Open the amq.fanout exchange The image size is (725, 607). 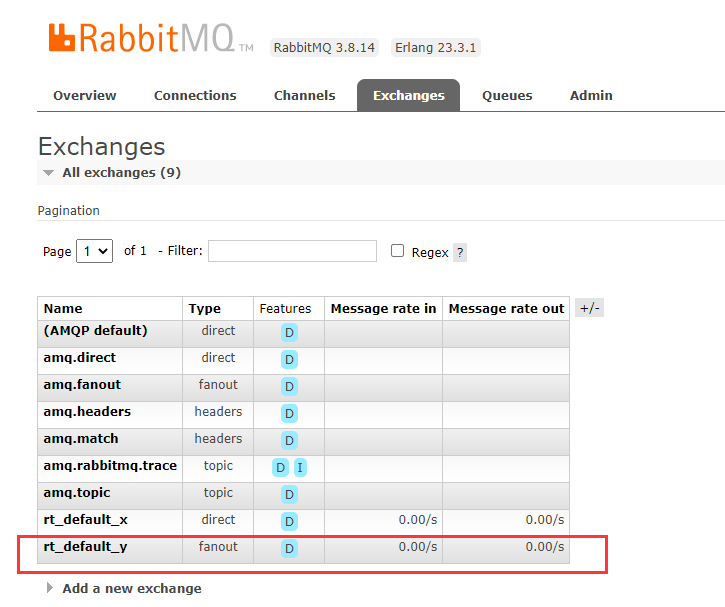click(x=82, y=384)
